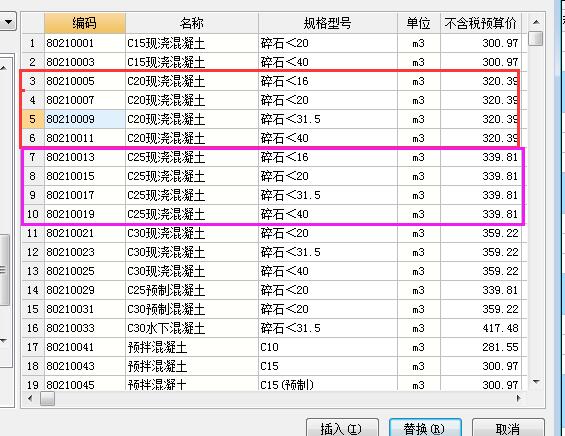Open the dropdown arrow at top left

(x=8, y=22)
